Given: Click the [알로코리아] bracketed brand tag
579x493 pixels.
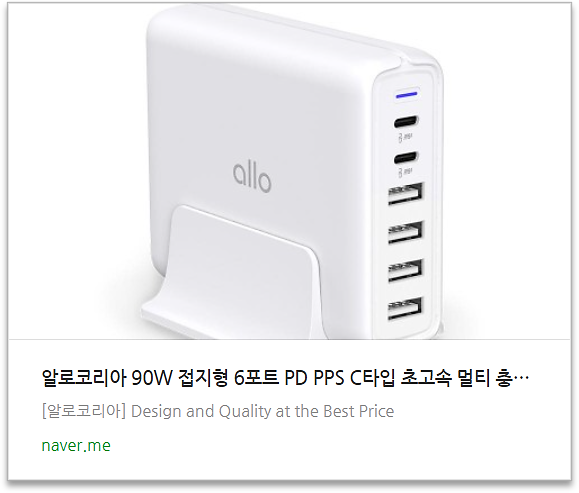Looking at the screenshot, I should (x=84, y=411).
